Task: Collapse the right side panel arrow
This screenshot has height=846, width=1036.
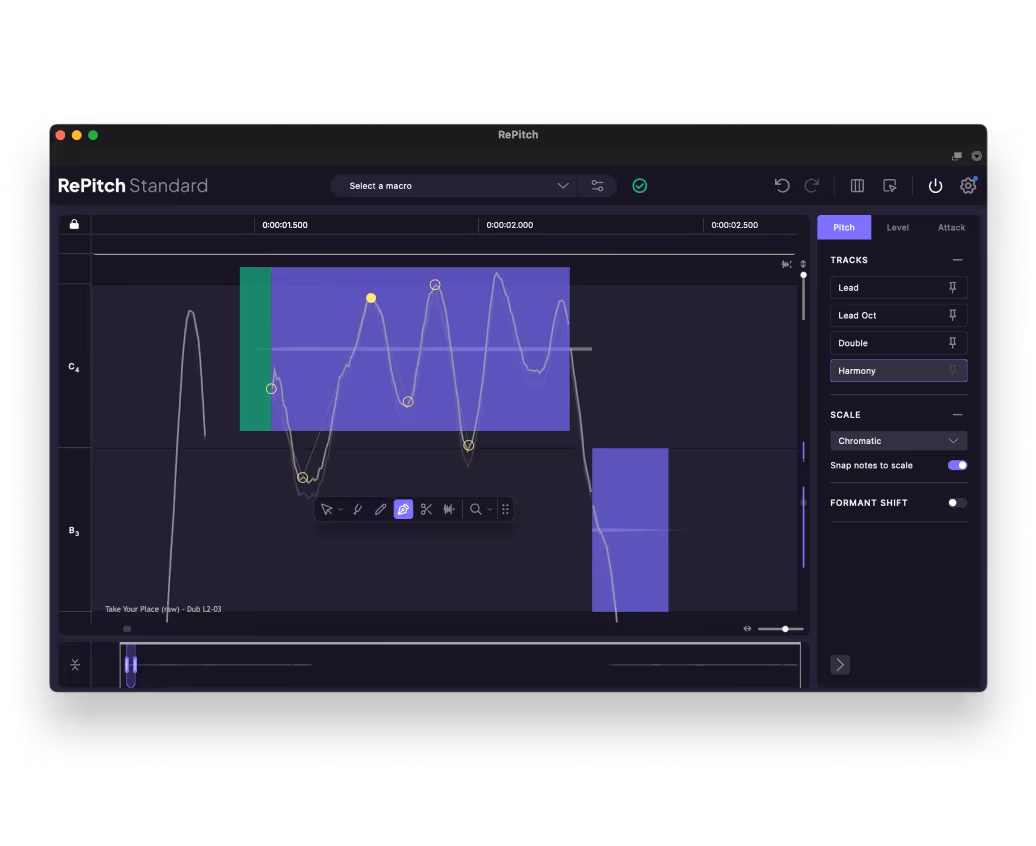Action: point(840,665)
